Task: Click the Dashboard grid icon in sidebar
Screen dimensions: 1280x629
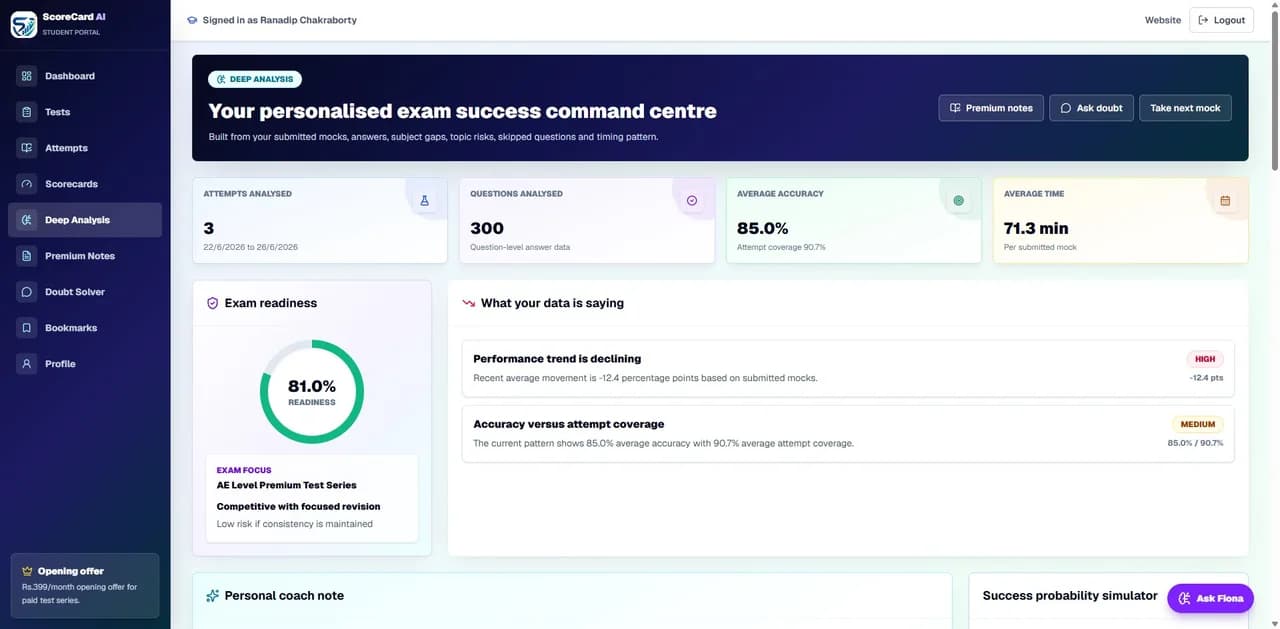Action: coord(27,76)
